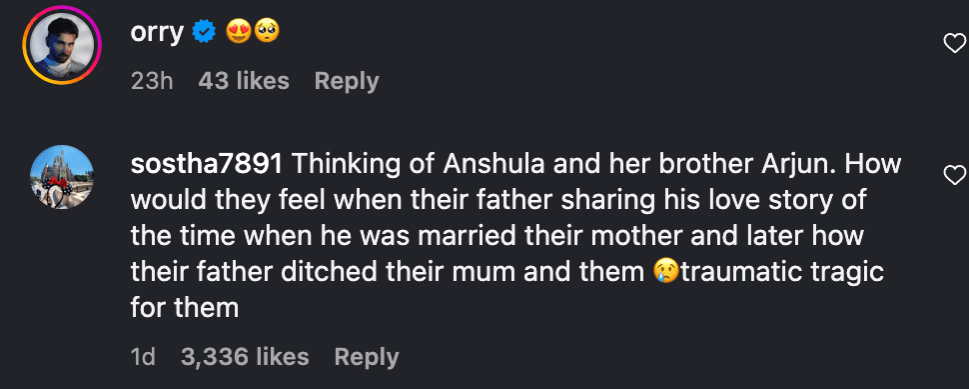
Task: Click the pleading face emoji in orry's comment
Action: click(266, 32)
